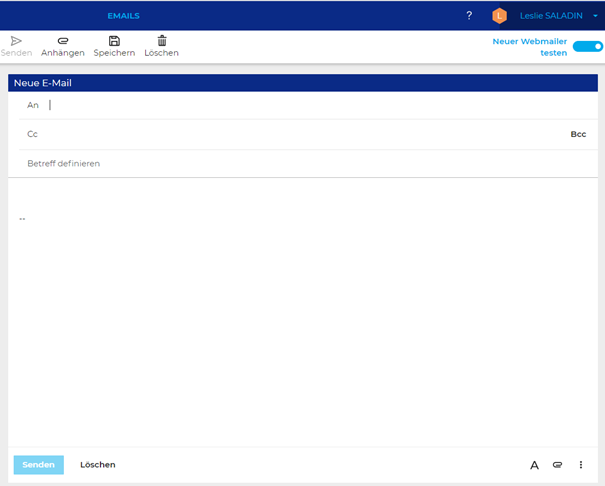Expand the user account dropdown arrow

coord(595,16)
